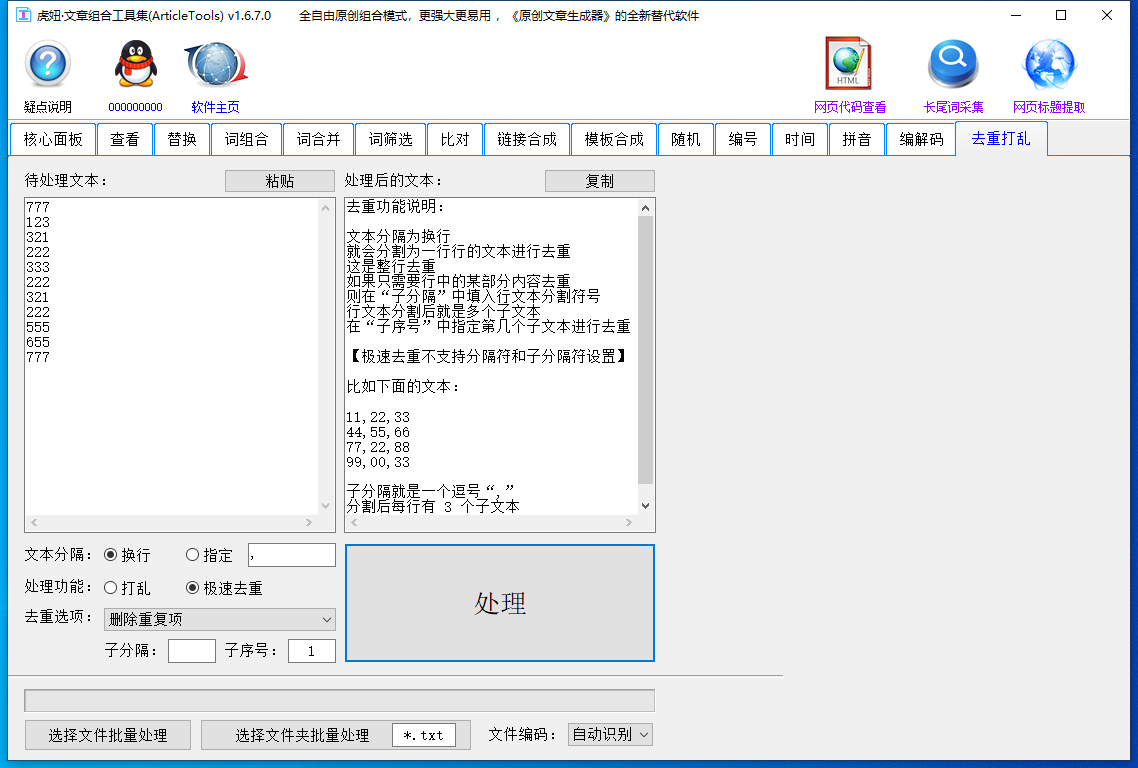Minimize the ArticleTools window

coord(1016,15)
